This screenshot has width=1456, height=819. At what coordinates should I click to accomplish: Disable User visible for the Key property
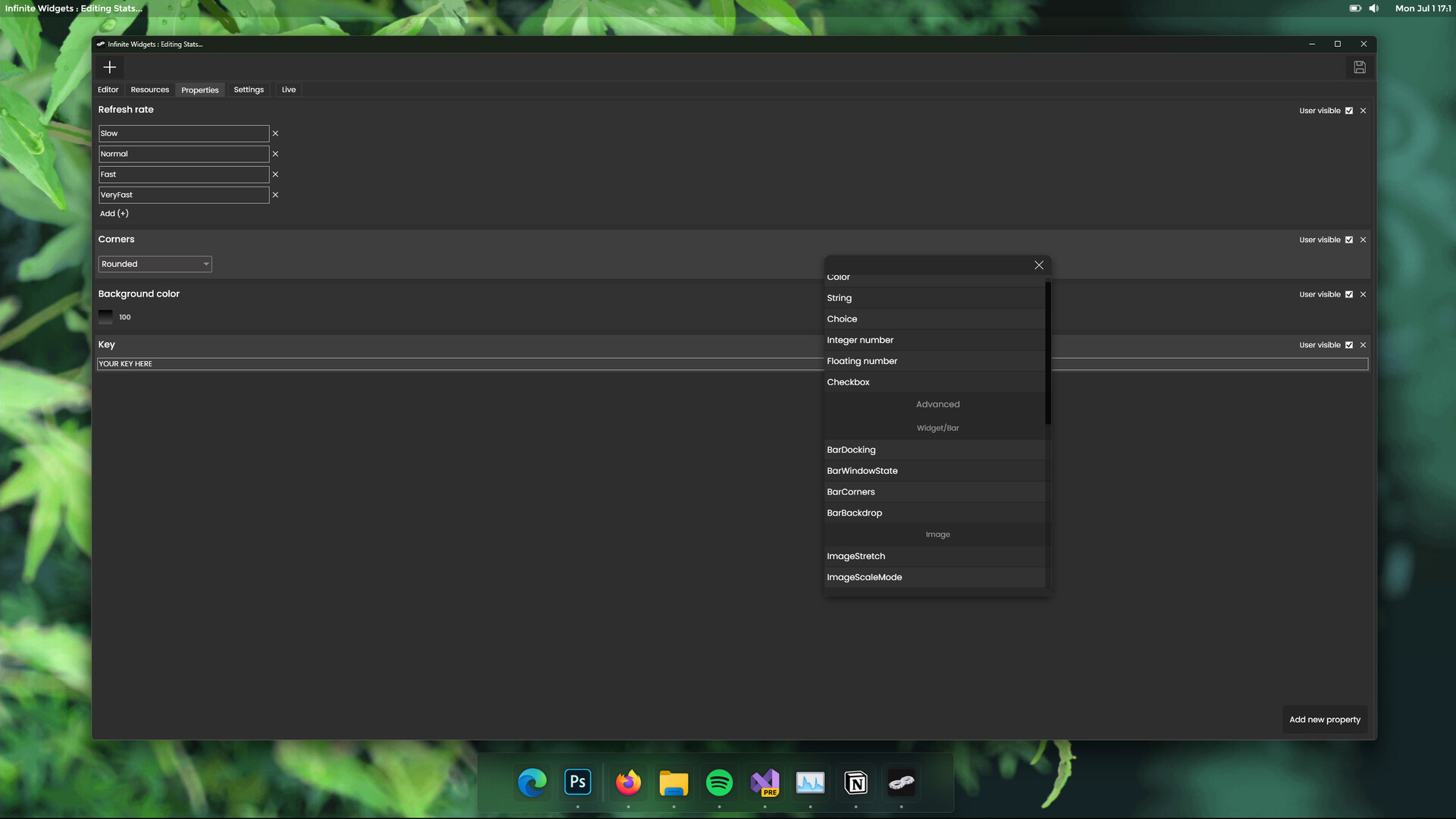[x=1349, y=344]
